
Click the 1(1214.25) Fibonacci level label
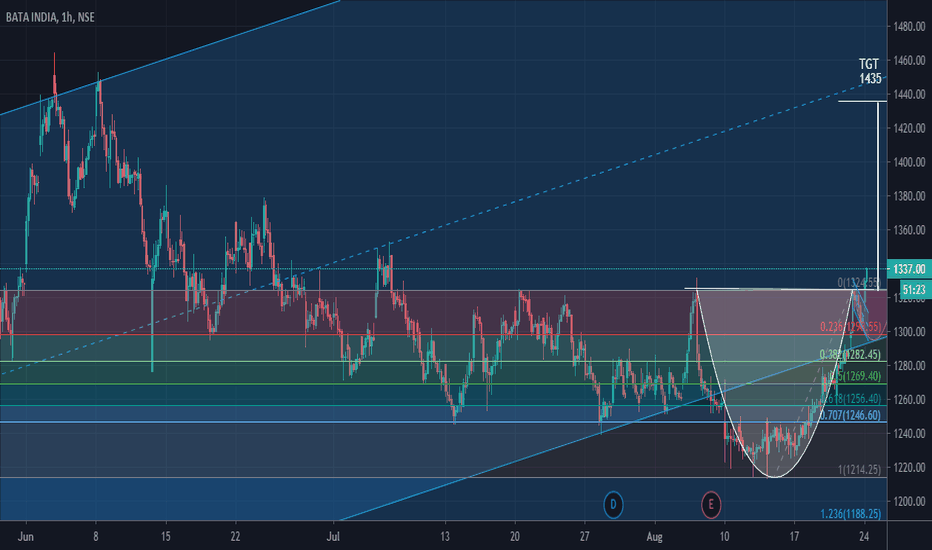coord(859,470)
